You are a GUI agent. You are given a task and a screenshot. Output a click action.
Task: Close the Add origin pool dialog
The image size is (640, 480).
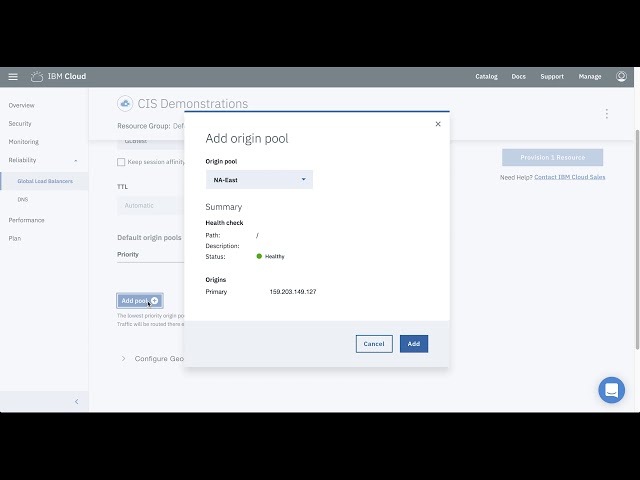(438, 124)
